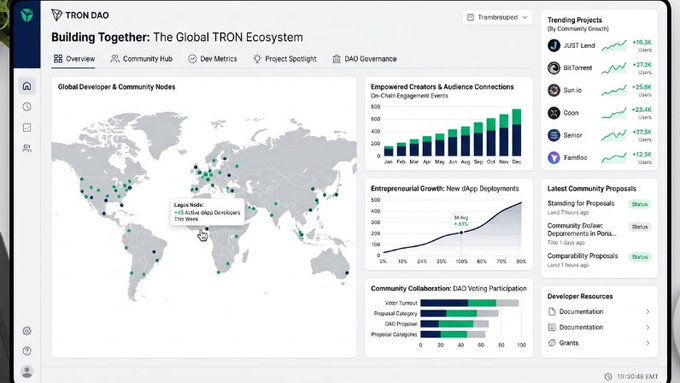Click Status badge for Standing for Proposals
This screenshot has height=383, width=680.
click(640, 204)
